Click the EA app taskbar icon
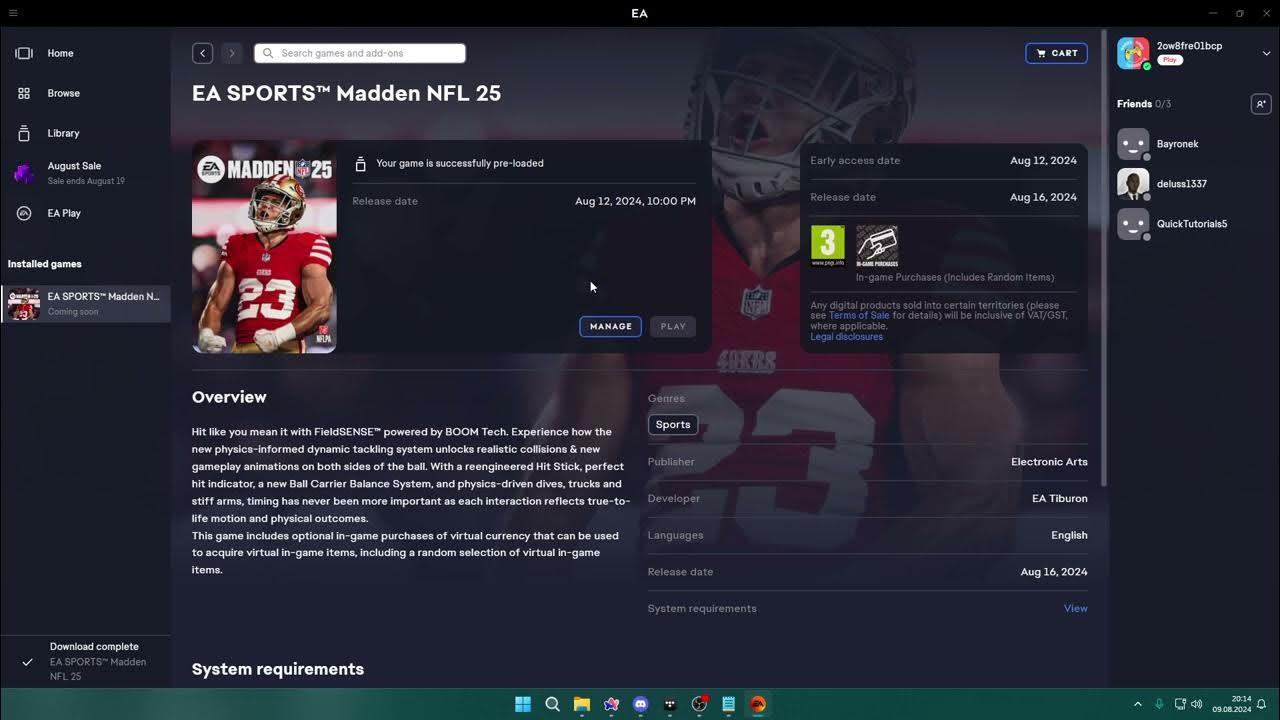The height and width of the screenshot is (720, 1280). (x=758, y=704)
